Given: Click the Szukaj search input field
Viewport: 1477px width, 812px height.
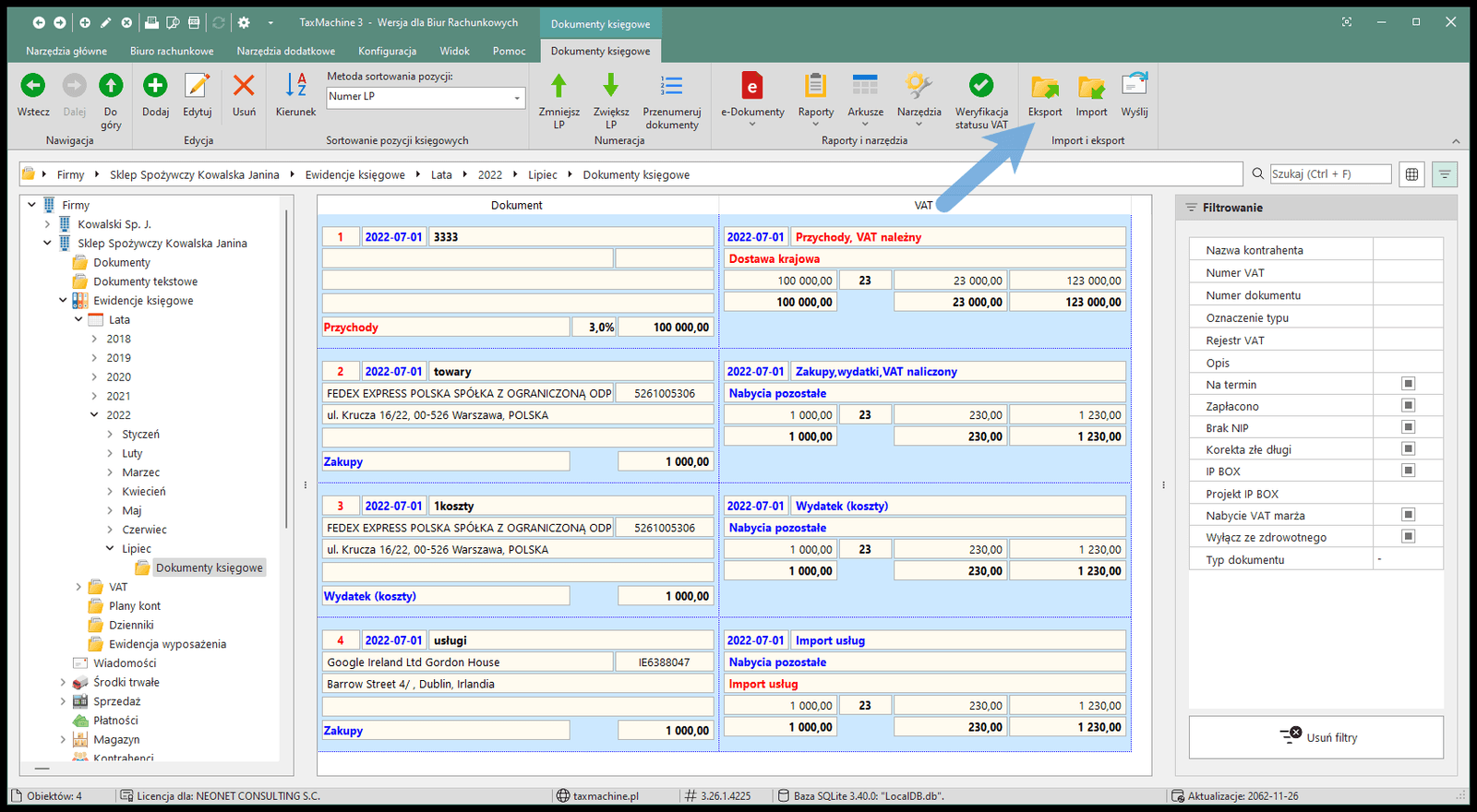Looking at the screenshot, I should point(1329,173).
